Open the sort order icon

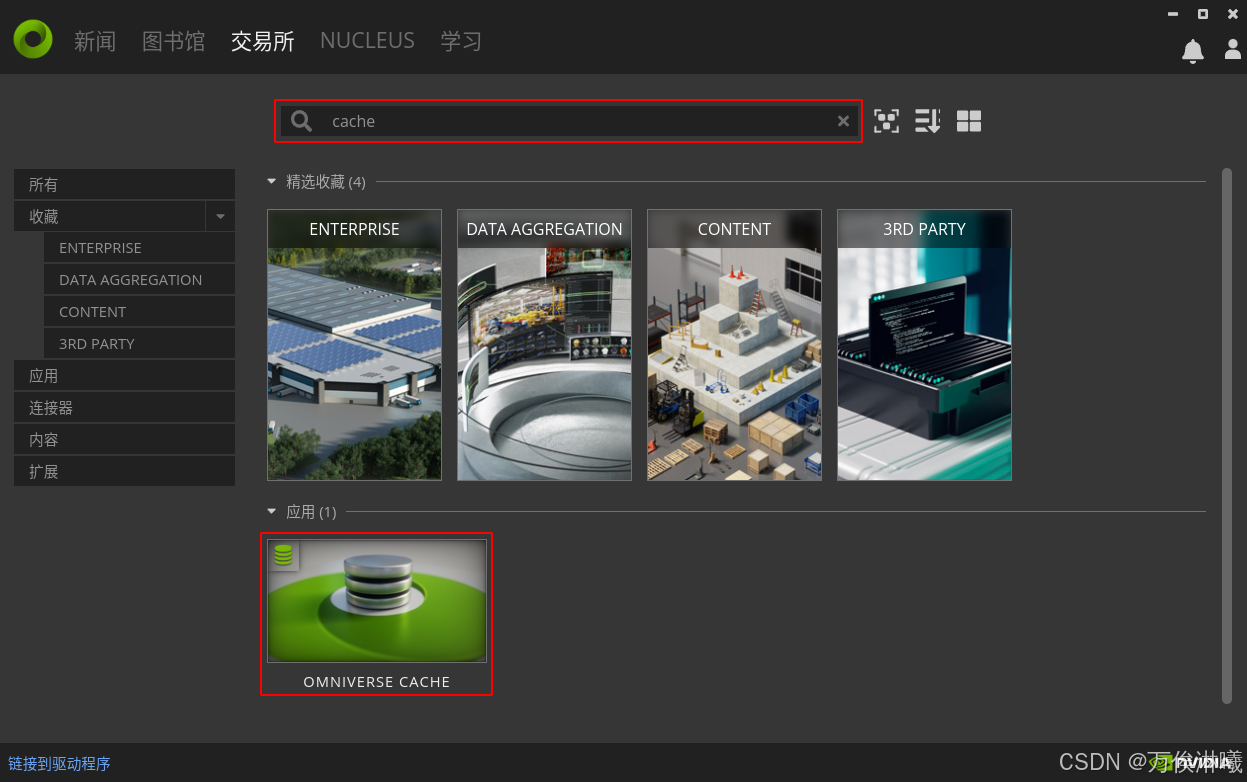click(x=927, y=121)
